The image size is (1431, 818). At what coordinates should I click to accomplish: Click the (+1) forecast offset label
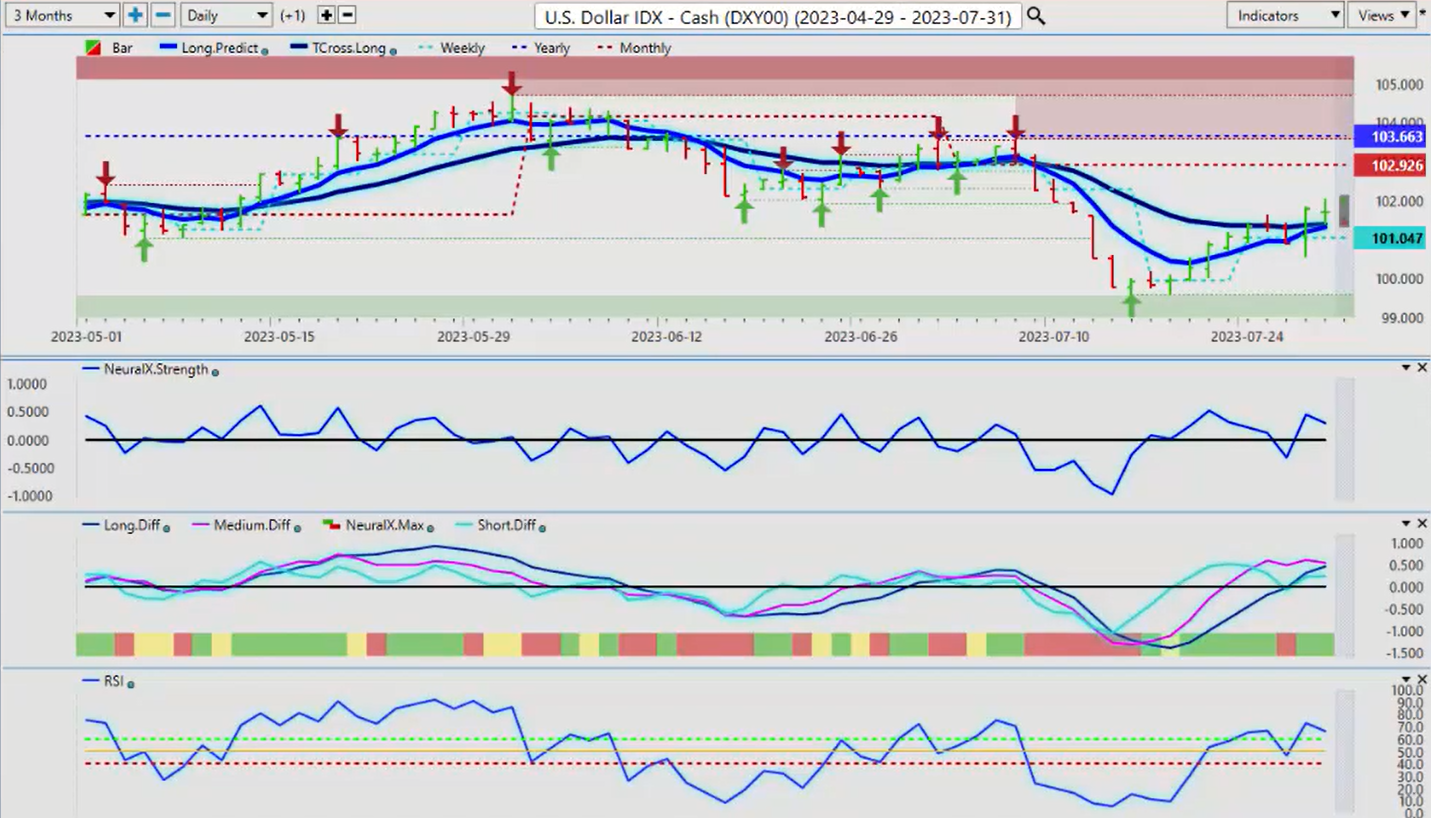[x=294, y=16]
